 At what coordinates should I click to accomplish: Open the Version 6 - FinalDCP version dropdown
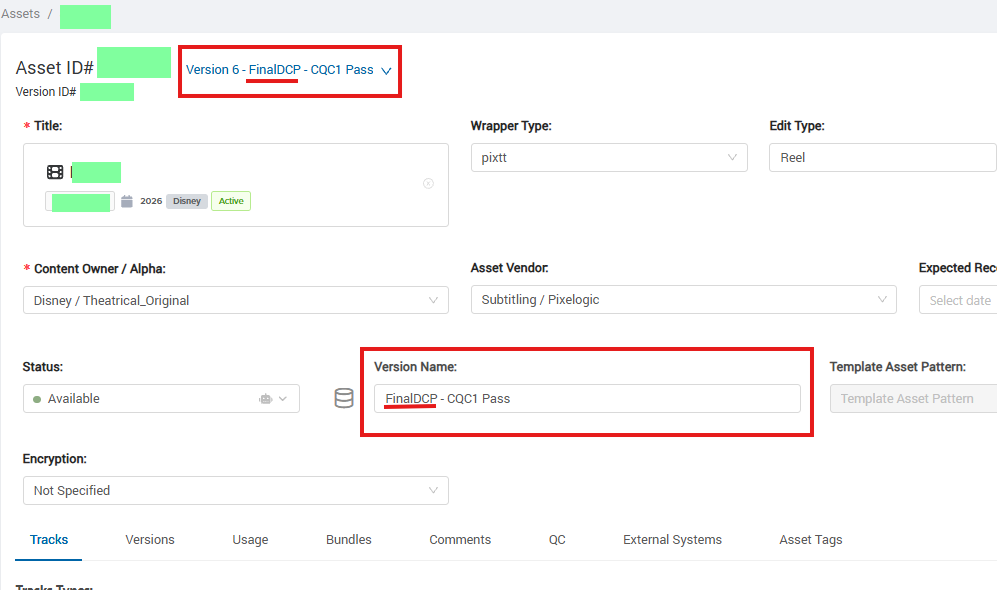(289, 70)
